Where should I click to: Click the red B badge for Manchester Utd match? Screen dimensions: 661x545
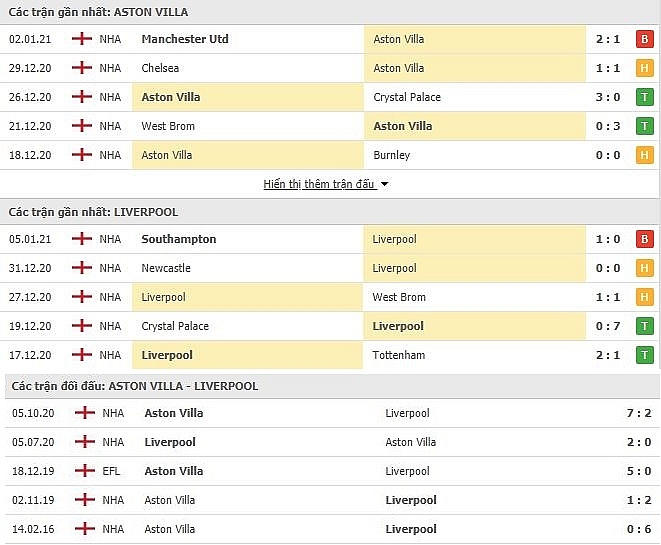tap(644, 39)
